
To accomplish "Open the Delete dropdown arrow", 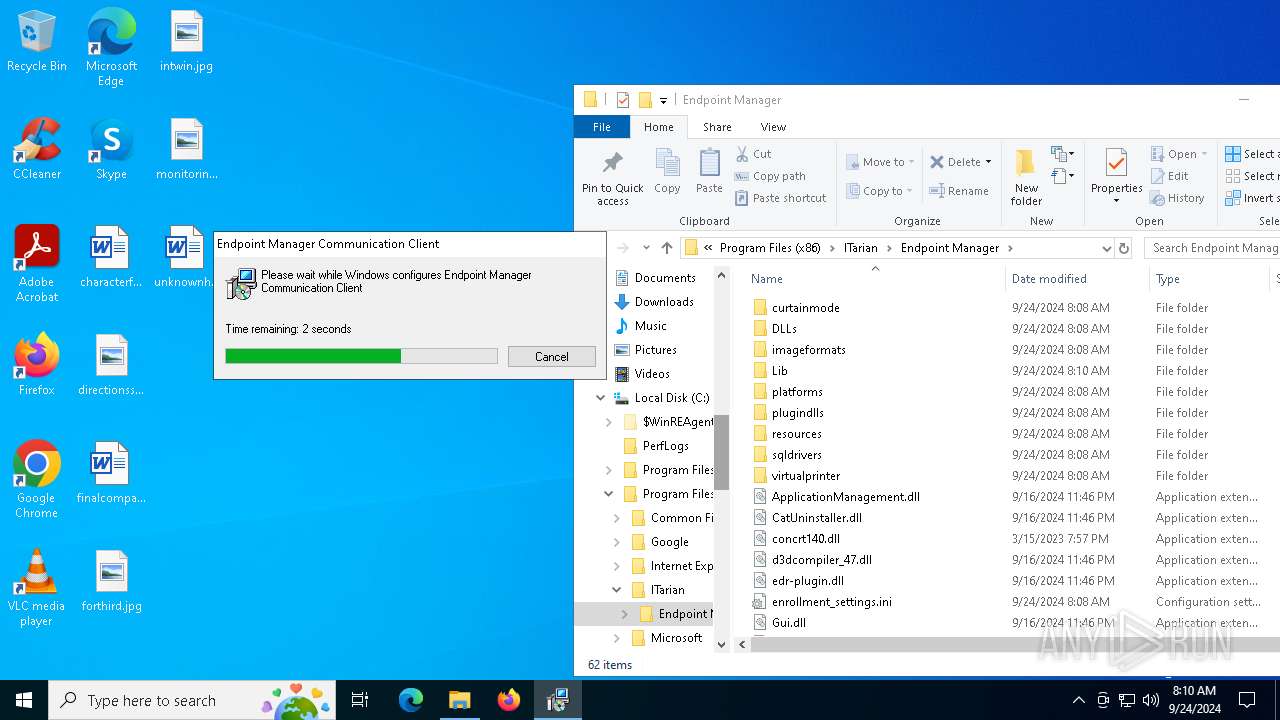I will (x=988, y=162).
